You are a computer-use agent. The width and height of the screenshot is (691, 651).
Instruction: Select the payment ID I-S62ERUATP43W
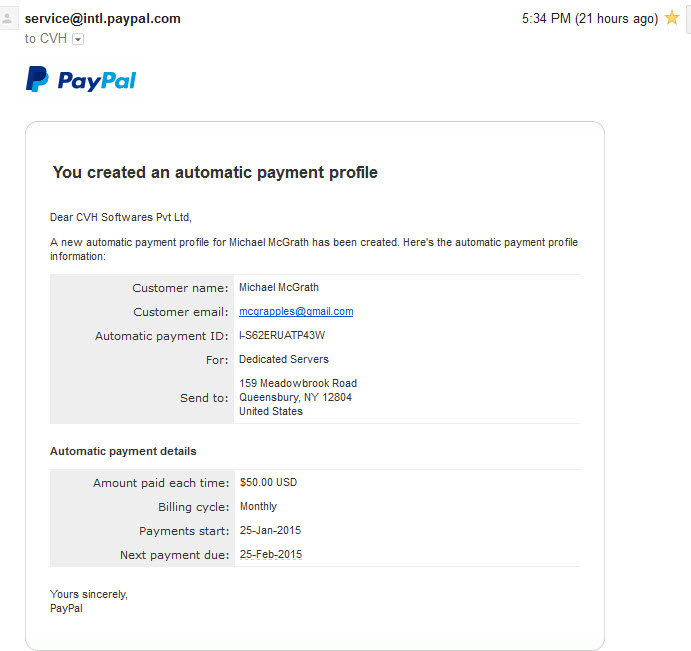(282, 335)
